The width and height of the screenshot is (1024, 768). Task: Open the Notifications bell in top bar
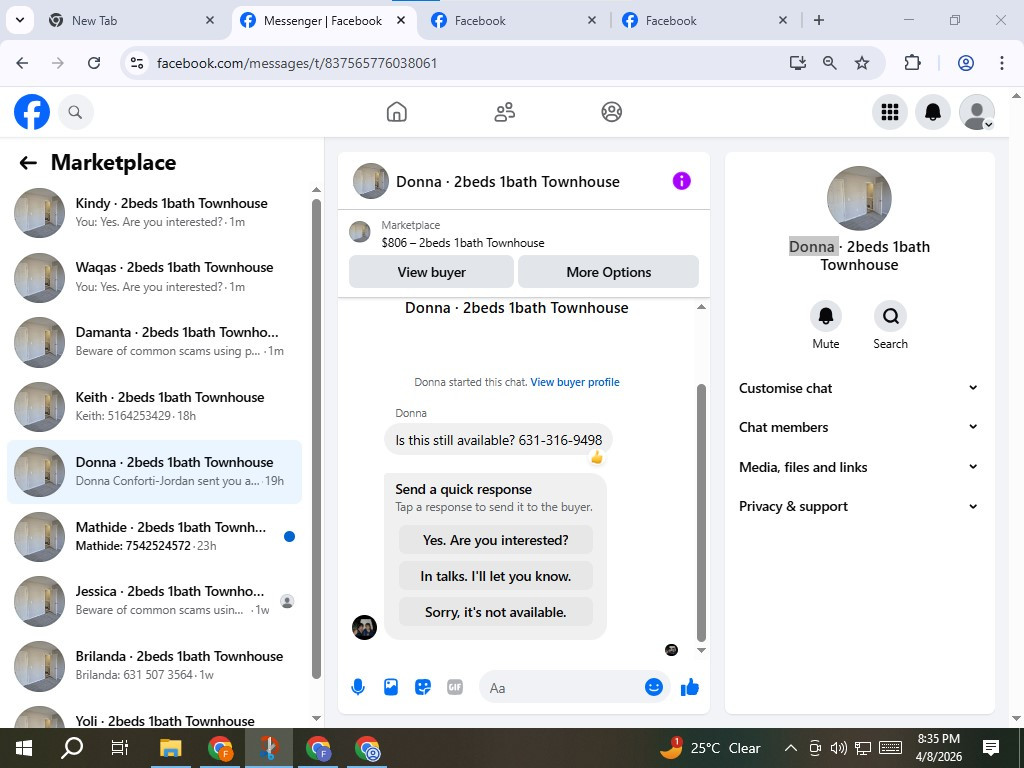(933, 112)
